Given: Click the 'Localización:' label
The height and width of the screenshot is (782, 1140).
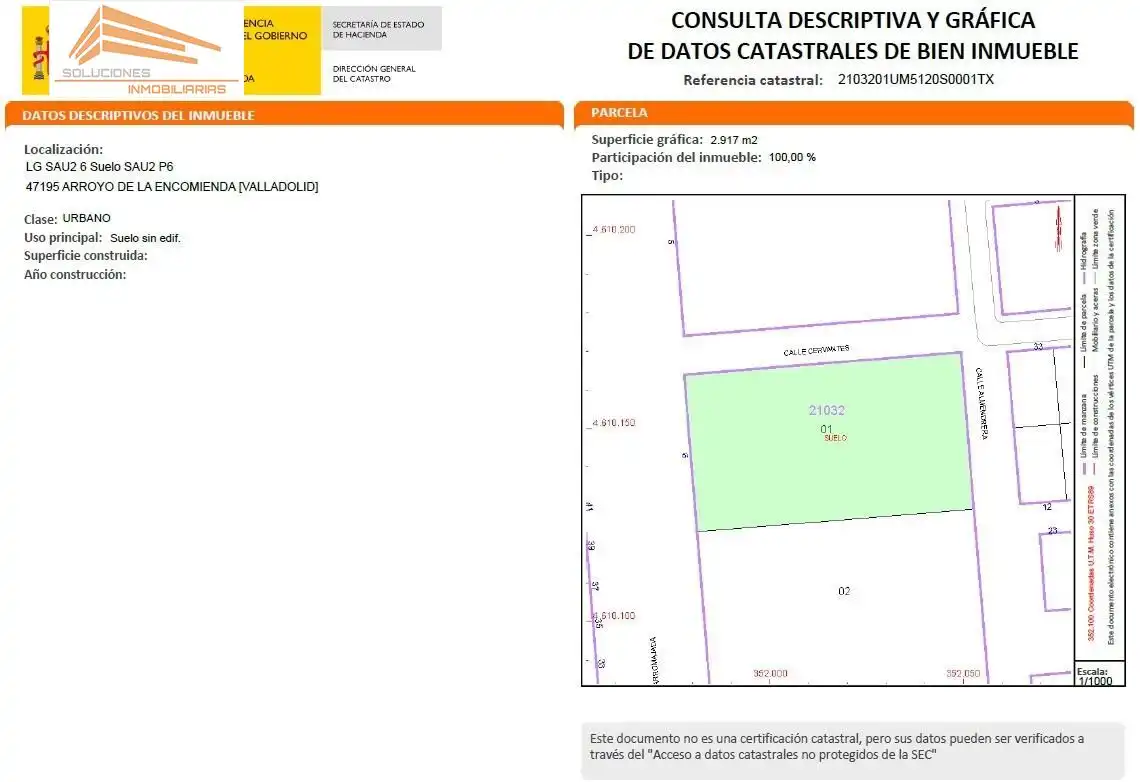Looking at the screenshot, I should [63, 149].
